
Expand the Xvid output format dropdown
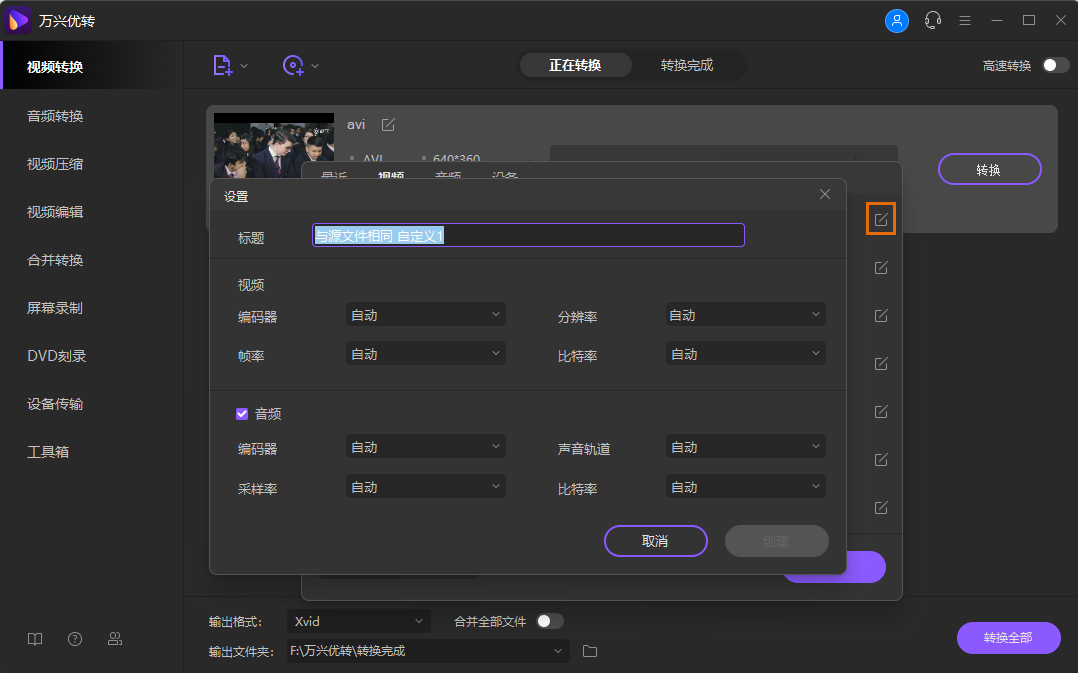tap(358, 620)
